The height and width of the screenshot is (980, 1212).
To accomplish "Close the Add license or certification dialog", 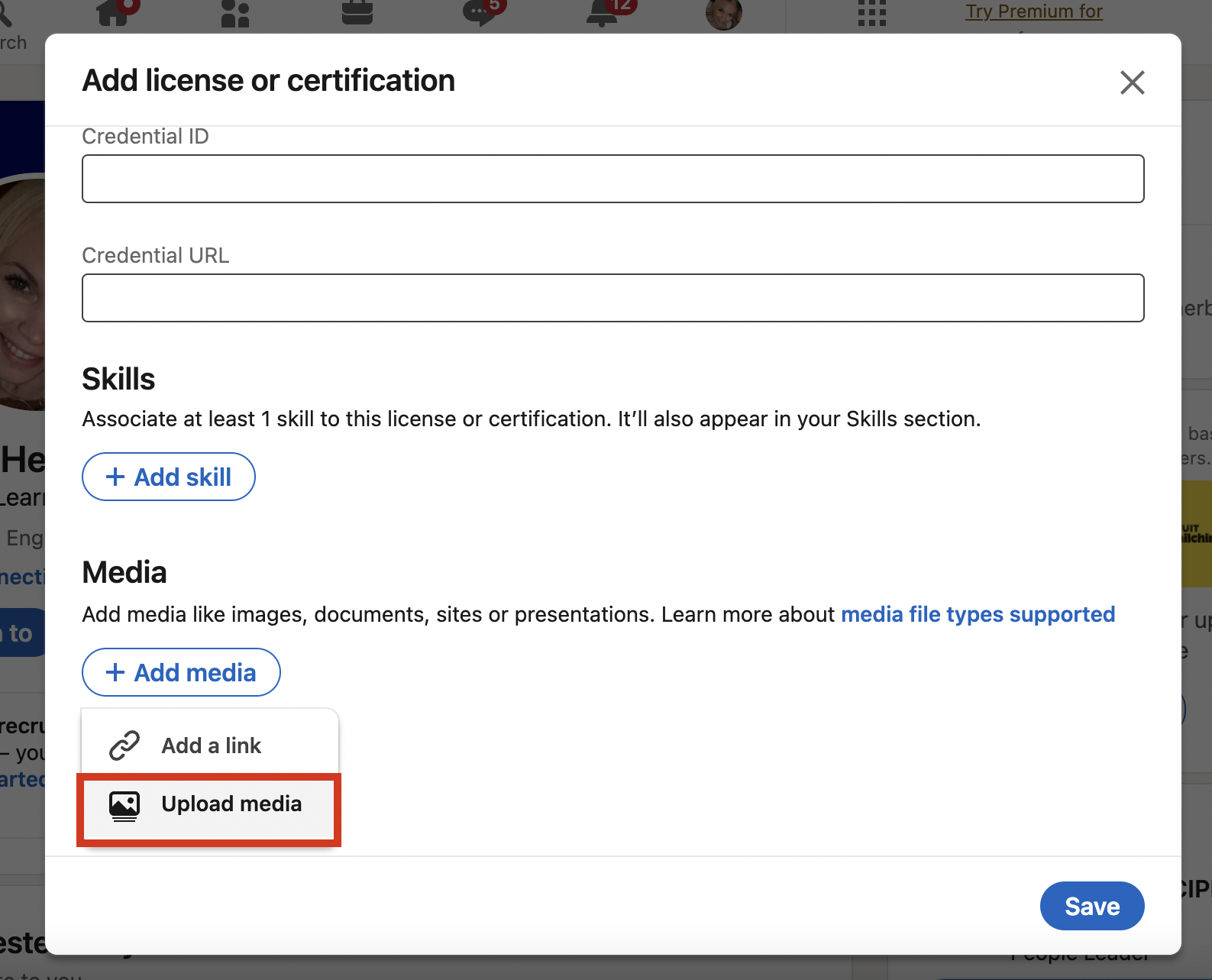I will (x=1132, y=82).
